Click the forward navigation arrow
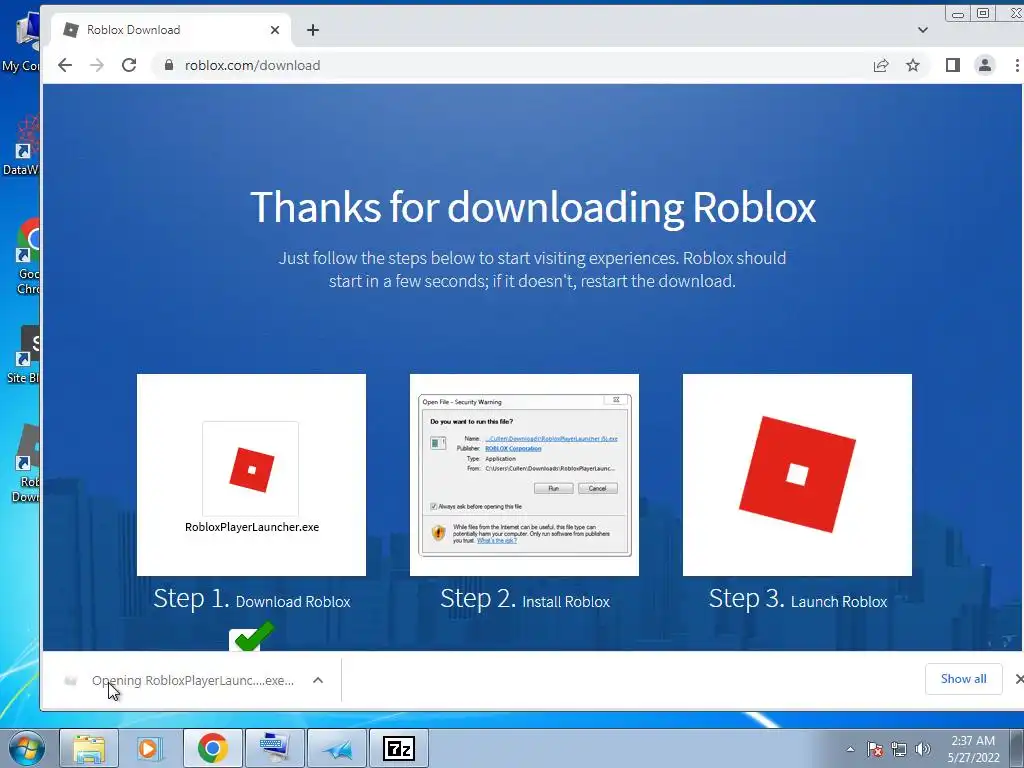 point(97,65)
